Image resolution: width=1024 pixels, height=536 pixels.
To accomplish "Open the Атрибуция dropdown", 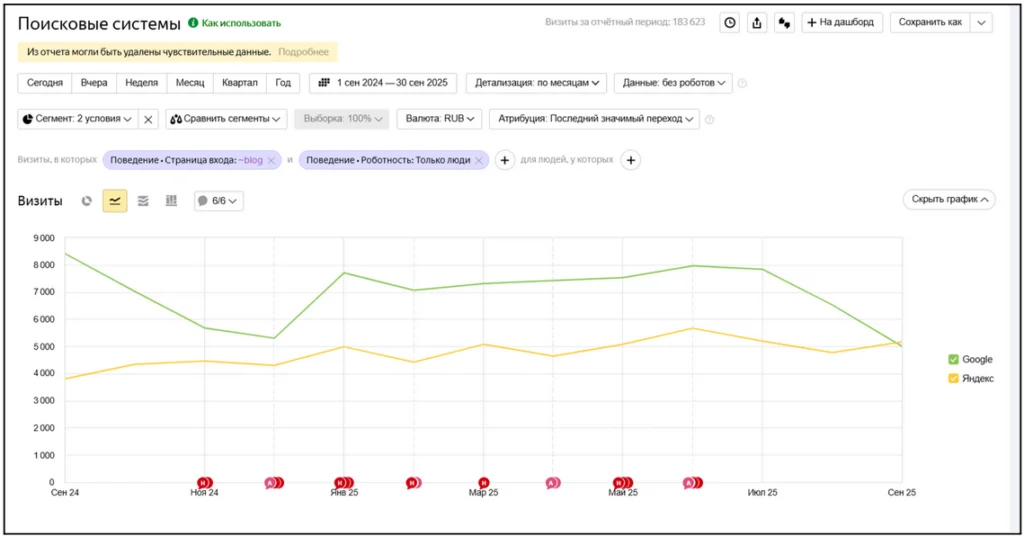I will (x=594, y=119).
